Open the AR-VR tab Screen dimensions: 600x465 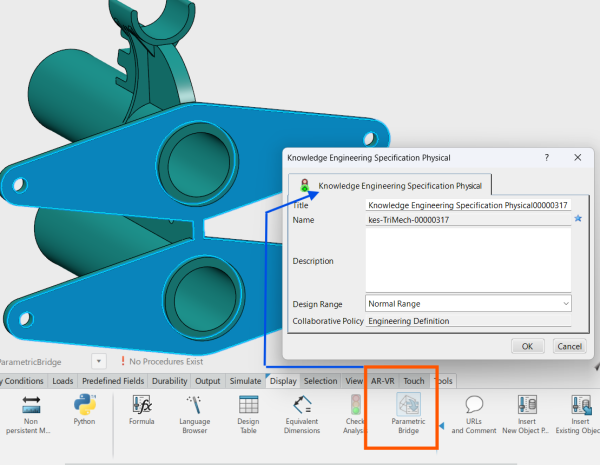[383, 381]
